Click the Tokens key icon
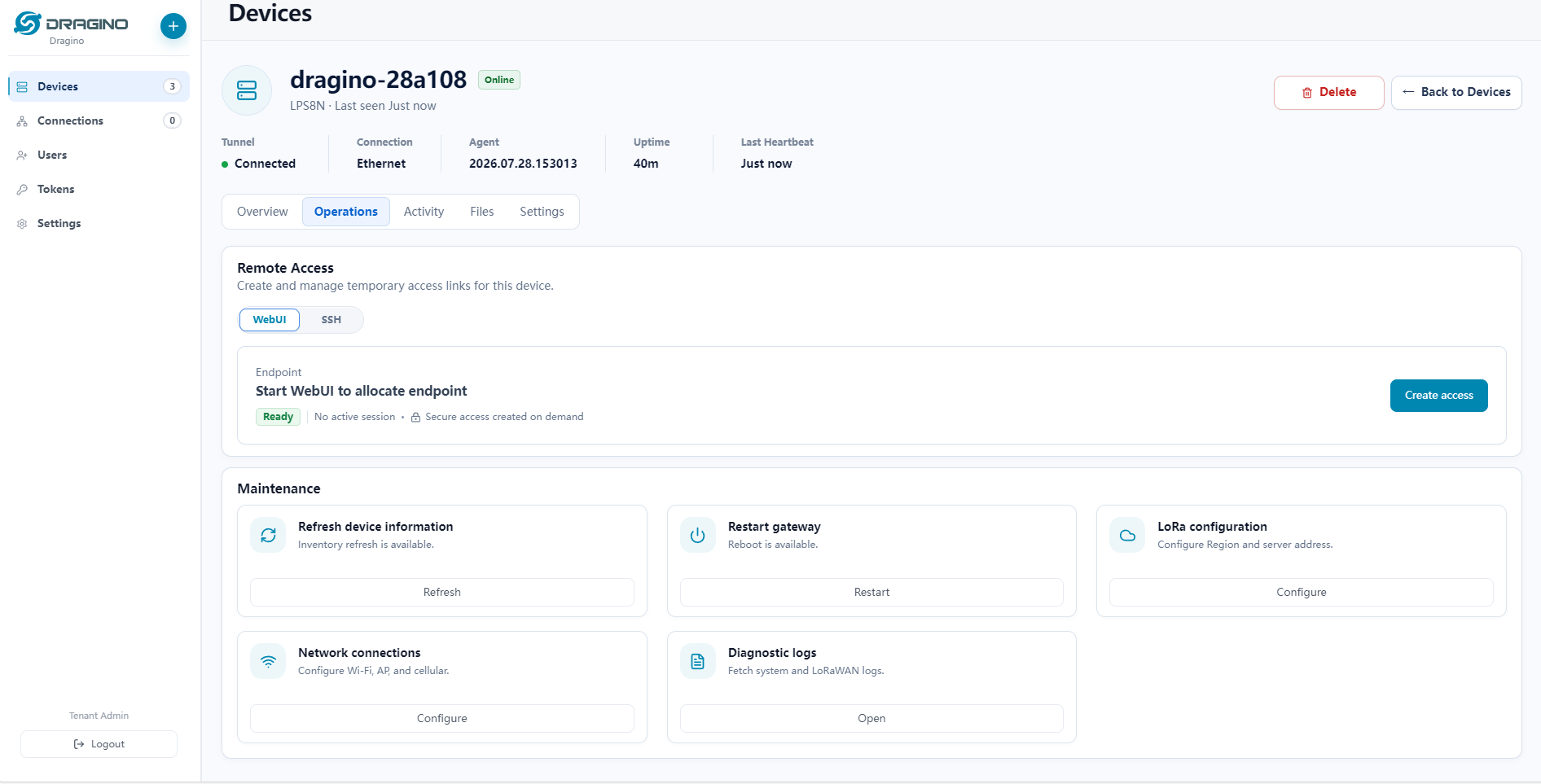The height and width of the screenshot is (784, 1541). 22,189
